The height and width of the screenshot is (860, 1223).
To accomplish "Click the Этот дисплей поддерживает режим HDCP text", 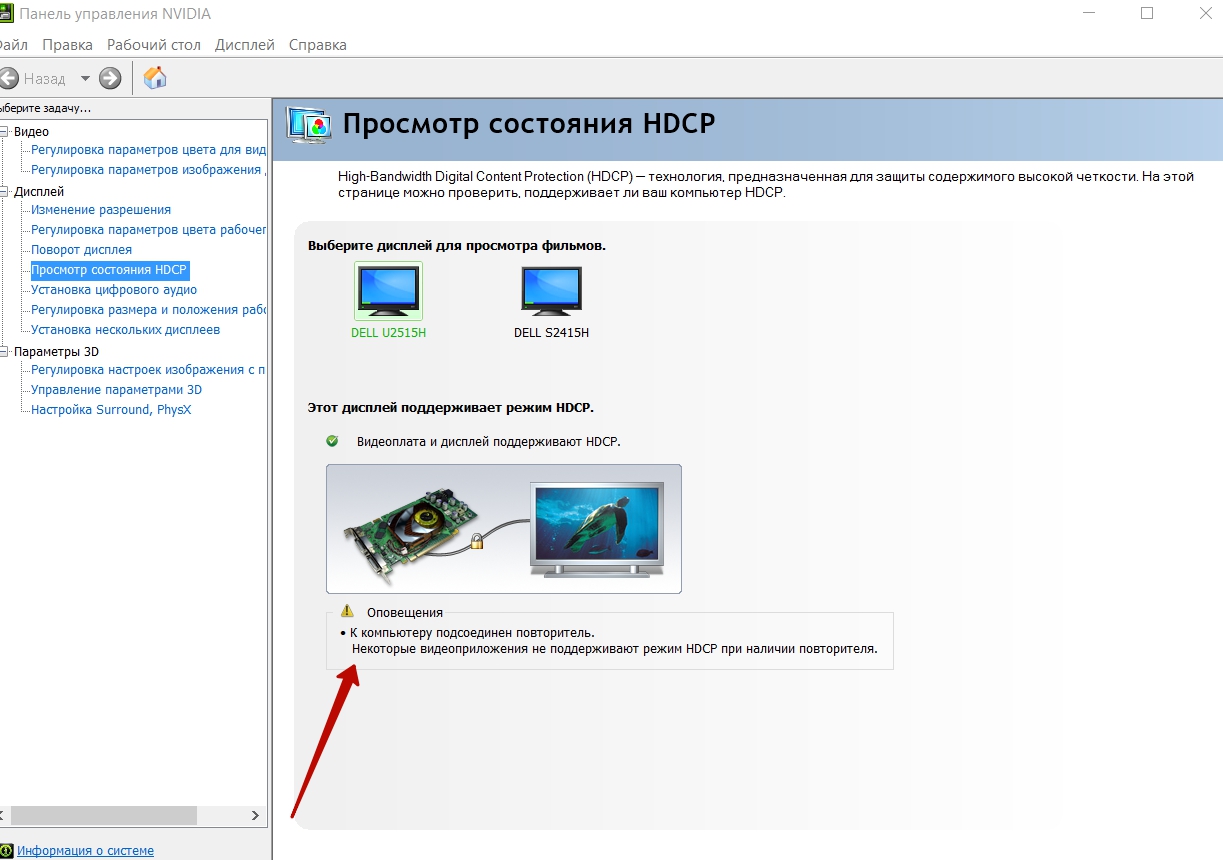I will pos(451,408).
